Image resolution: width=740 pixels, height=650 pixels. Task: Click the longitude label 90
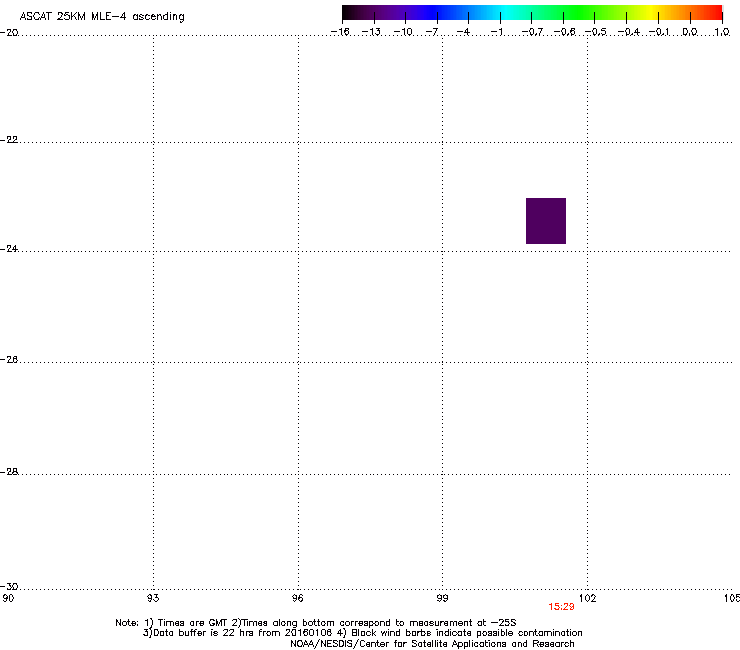(8, 598)
